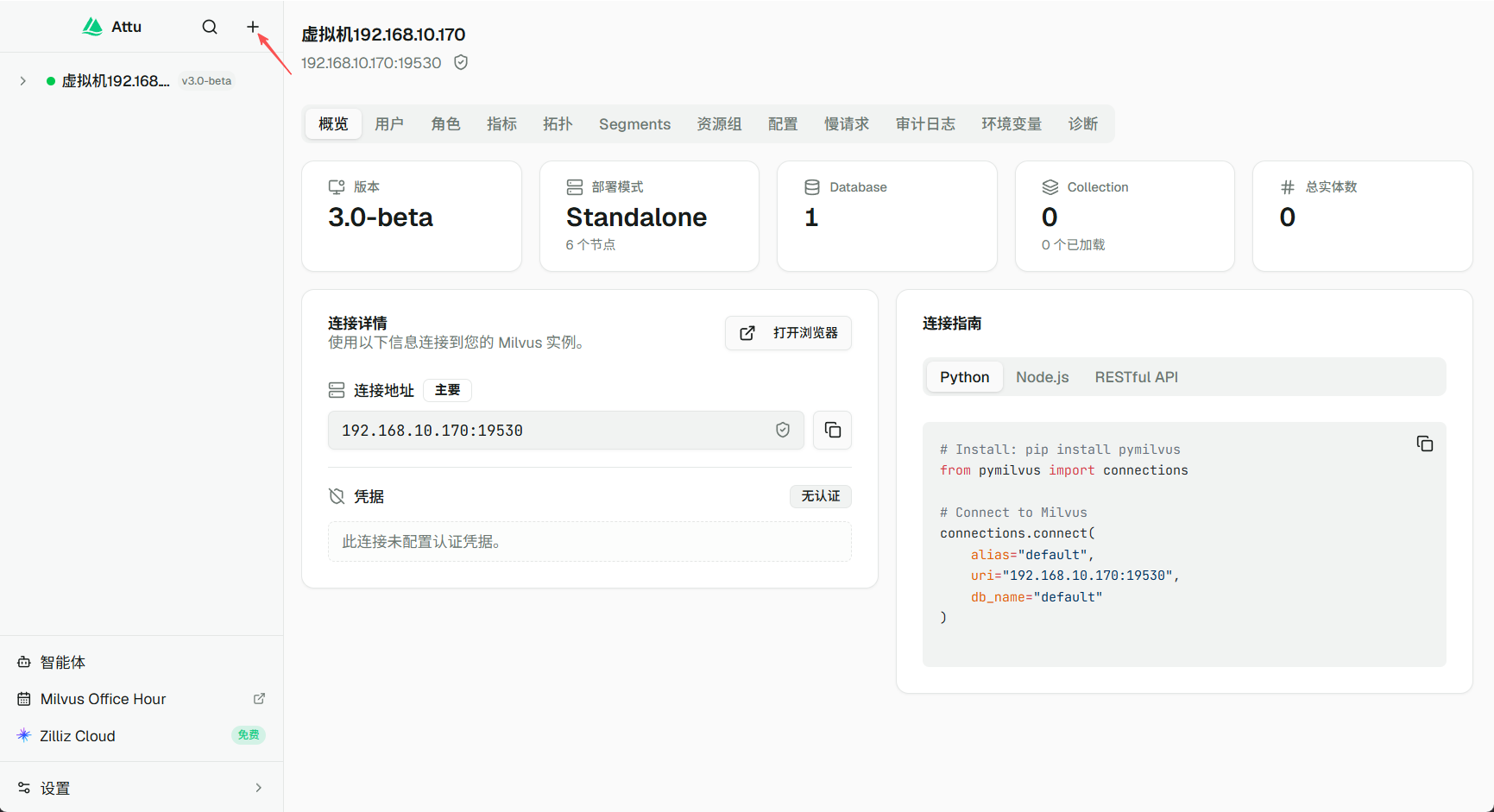The width and height of the screenshot is (1494, 812).
Task: Select the Python code tab
Action: tap(965, 377)
